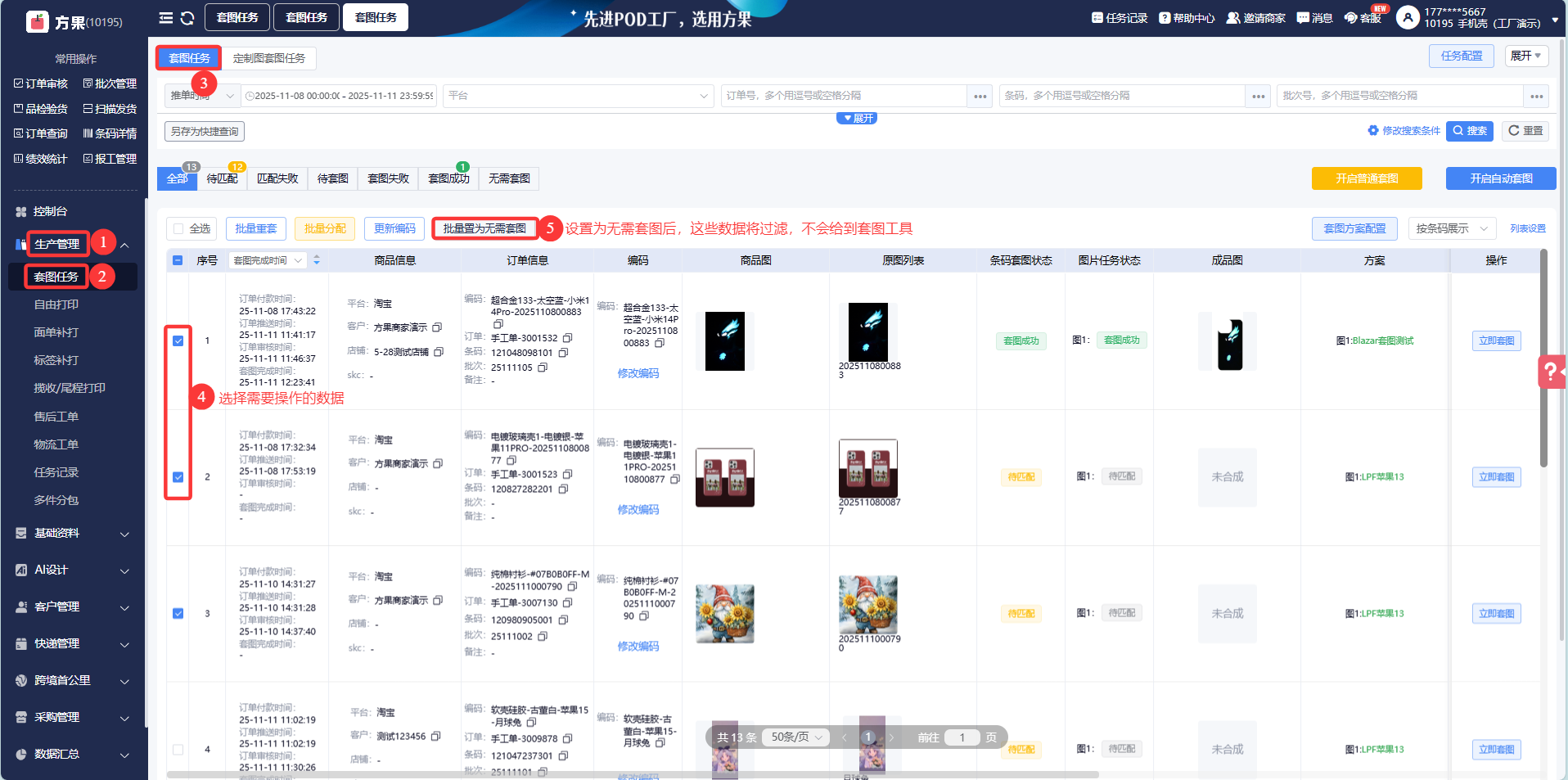
Task: Filter by the 待匹配 status tab
Action: (x=222, y=178)
